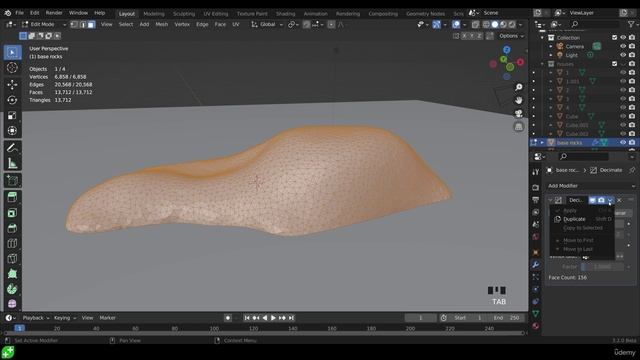Switch perspective/orthographic grid icon
The height and width of the screenshot is (360, 640).
(518, 127)
